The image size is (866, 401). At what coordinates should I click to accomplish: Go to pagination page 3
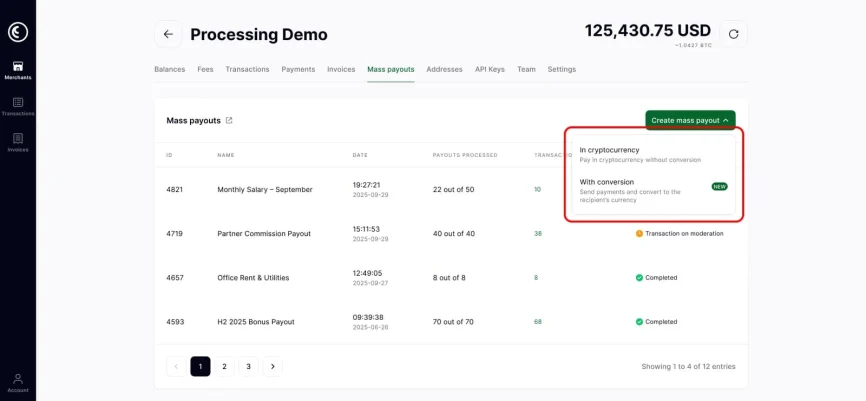click(248, 367)
